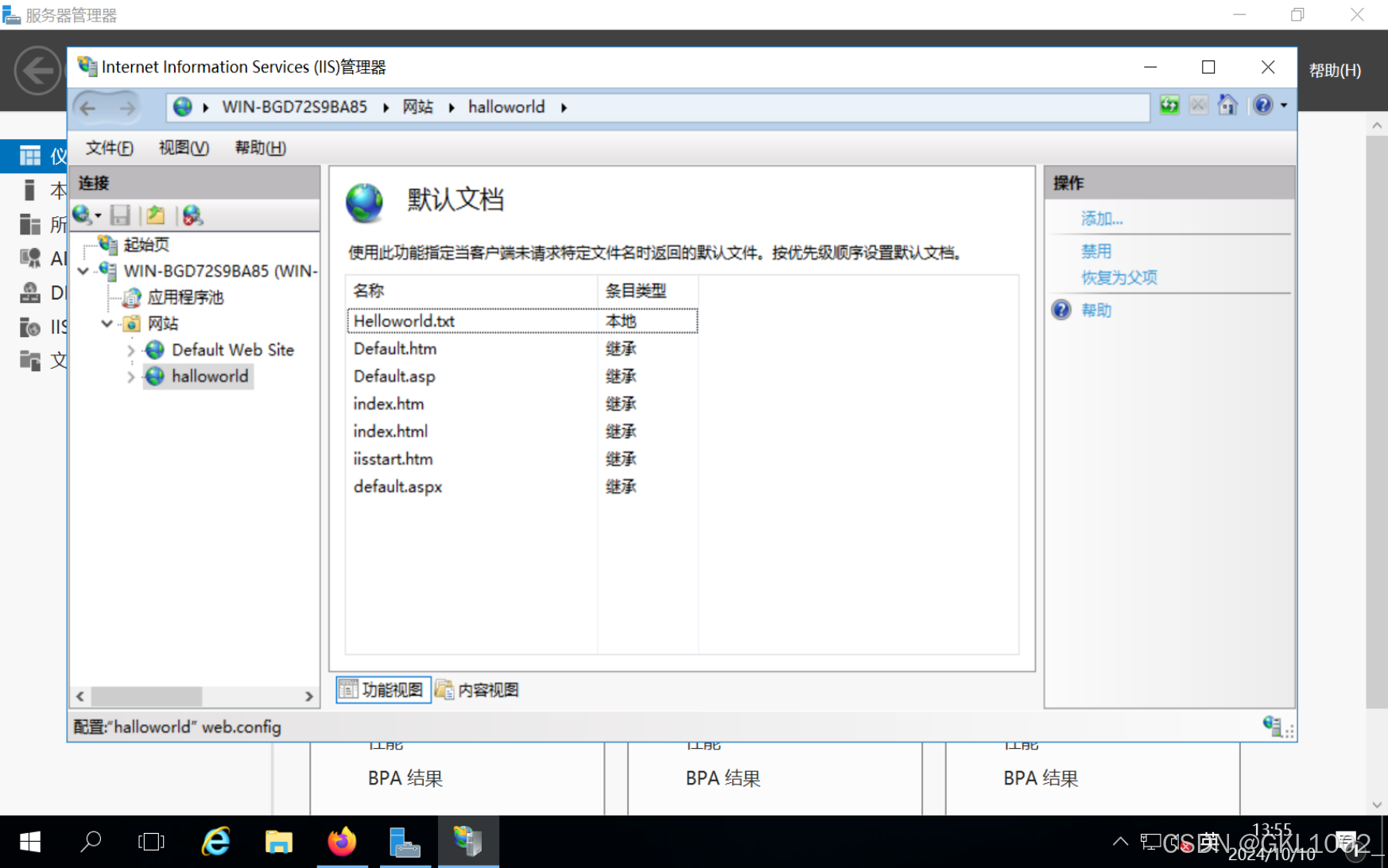
Task: Select the default.aspx row
Action: (x=522, y=486)
